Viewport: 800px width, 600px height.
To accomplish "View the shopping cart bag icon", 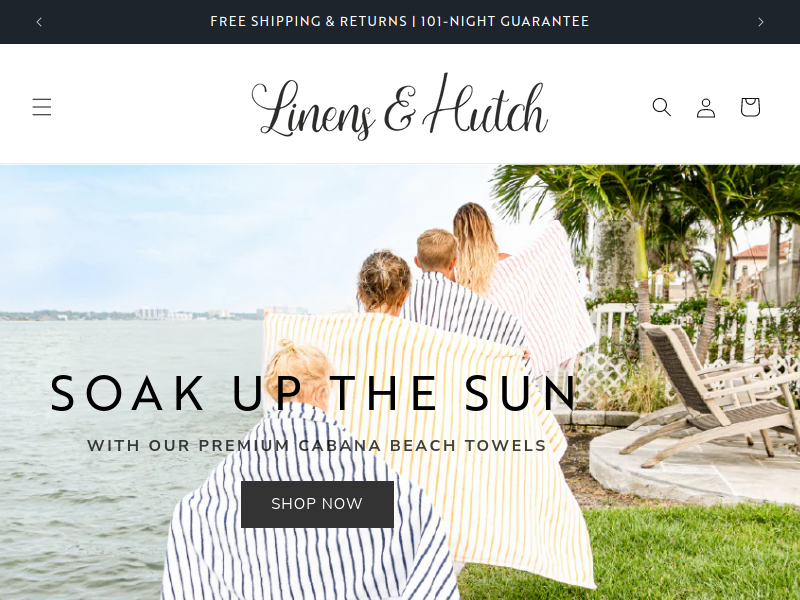I will (x=750, y=107).
